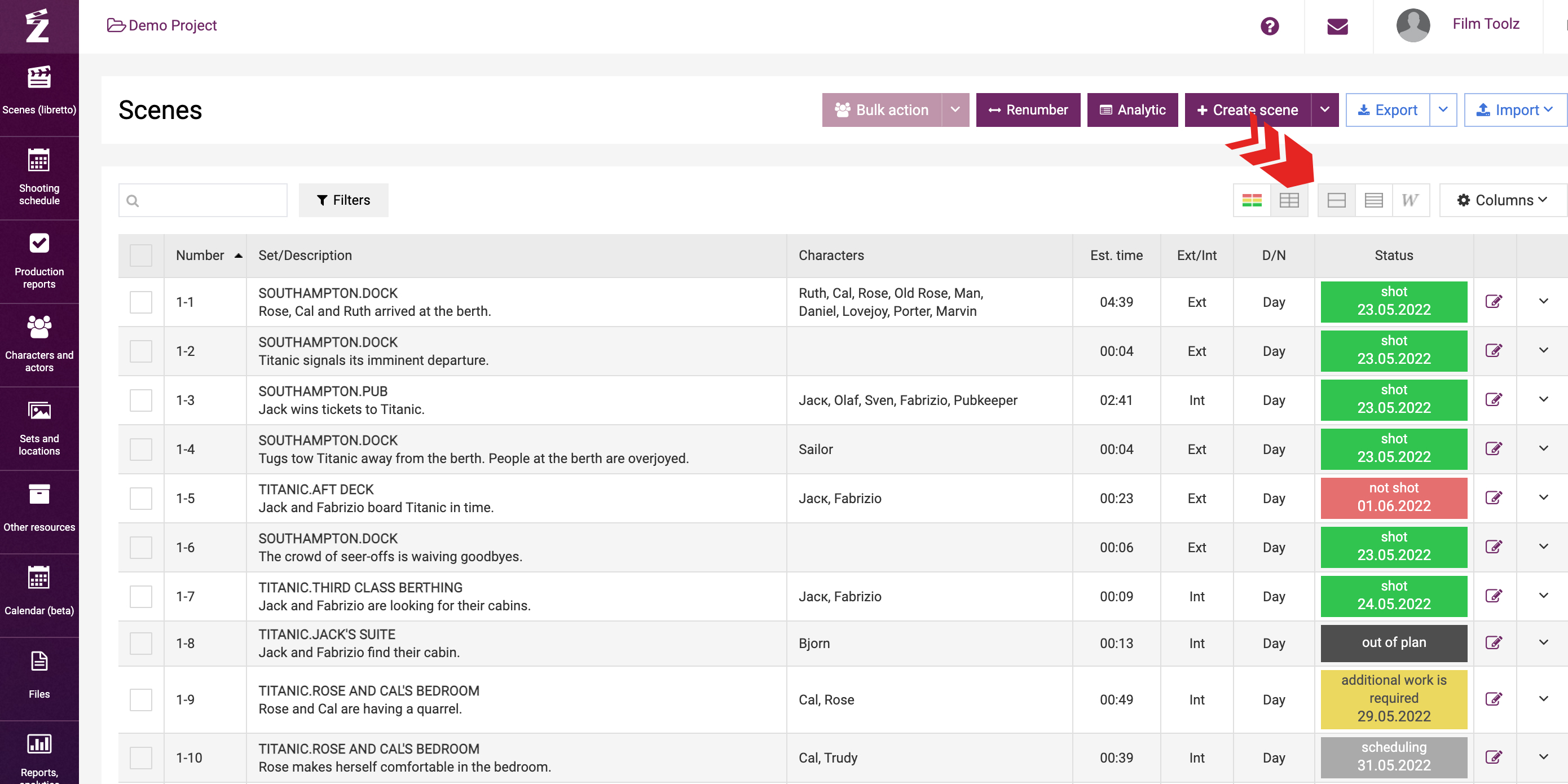1568x784 pixels.
Task: Edit scene 1-8 via pencil icon
Action: pyautogui.click(x=1494, y=643)
